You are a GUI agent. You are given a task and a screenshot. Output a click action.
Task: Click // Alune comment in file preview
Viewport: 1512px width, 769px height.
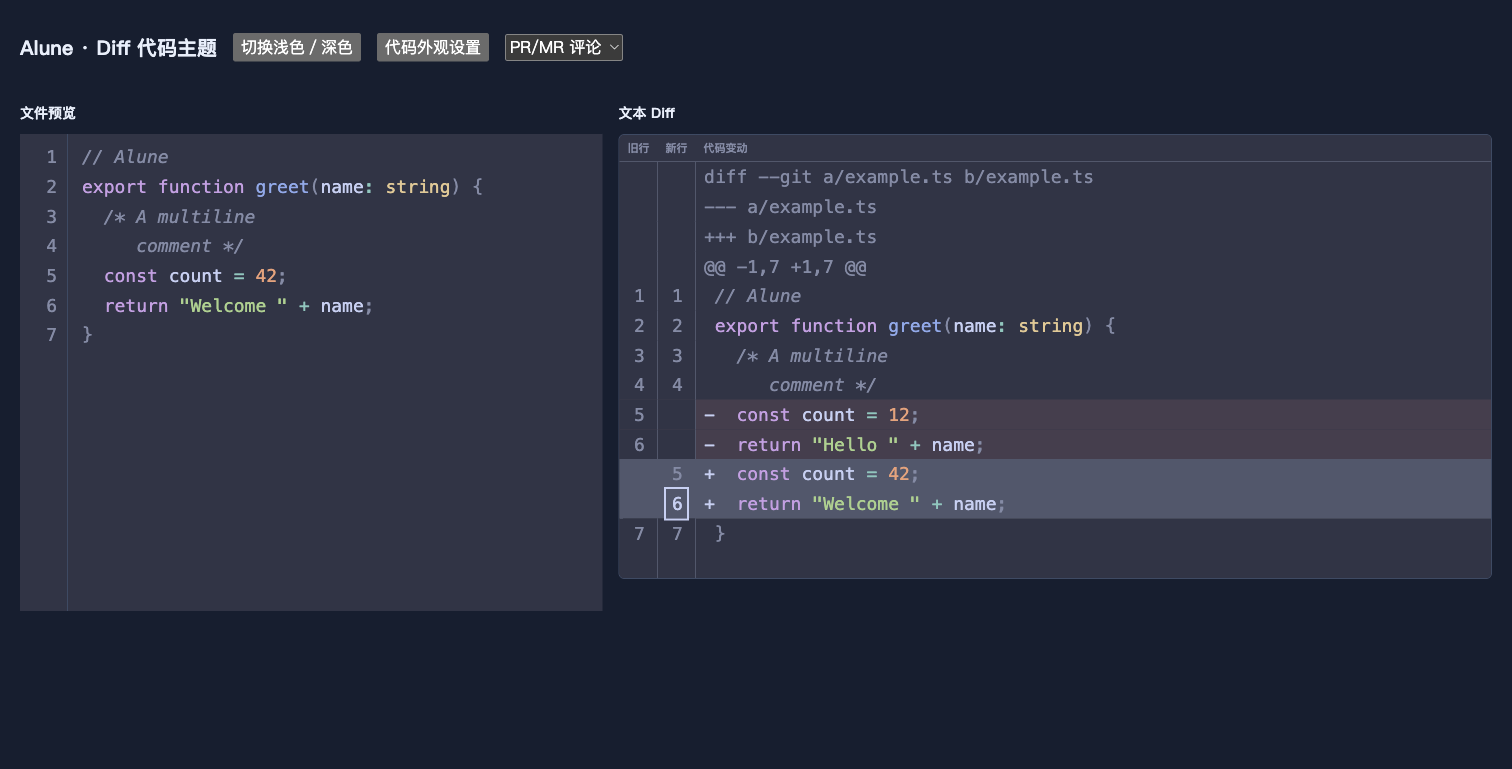click(x=125, y=157)
